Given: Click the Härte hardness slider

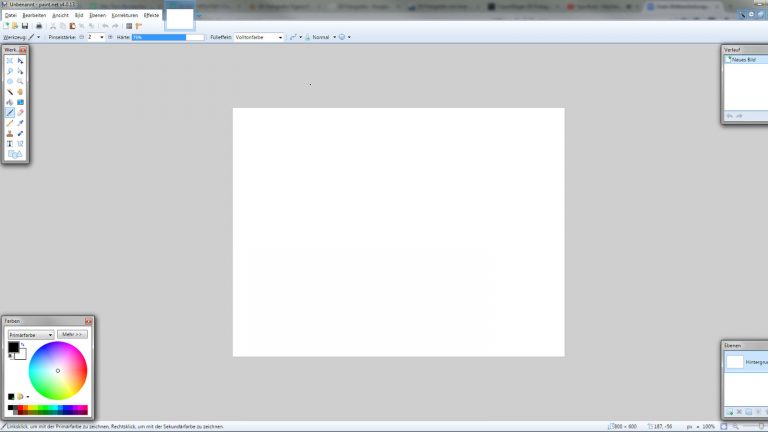Looking at the screenshot, I should tap(167, 37).
